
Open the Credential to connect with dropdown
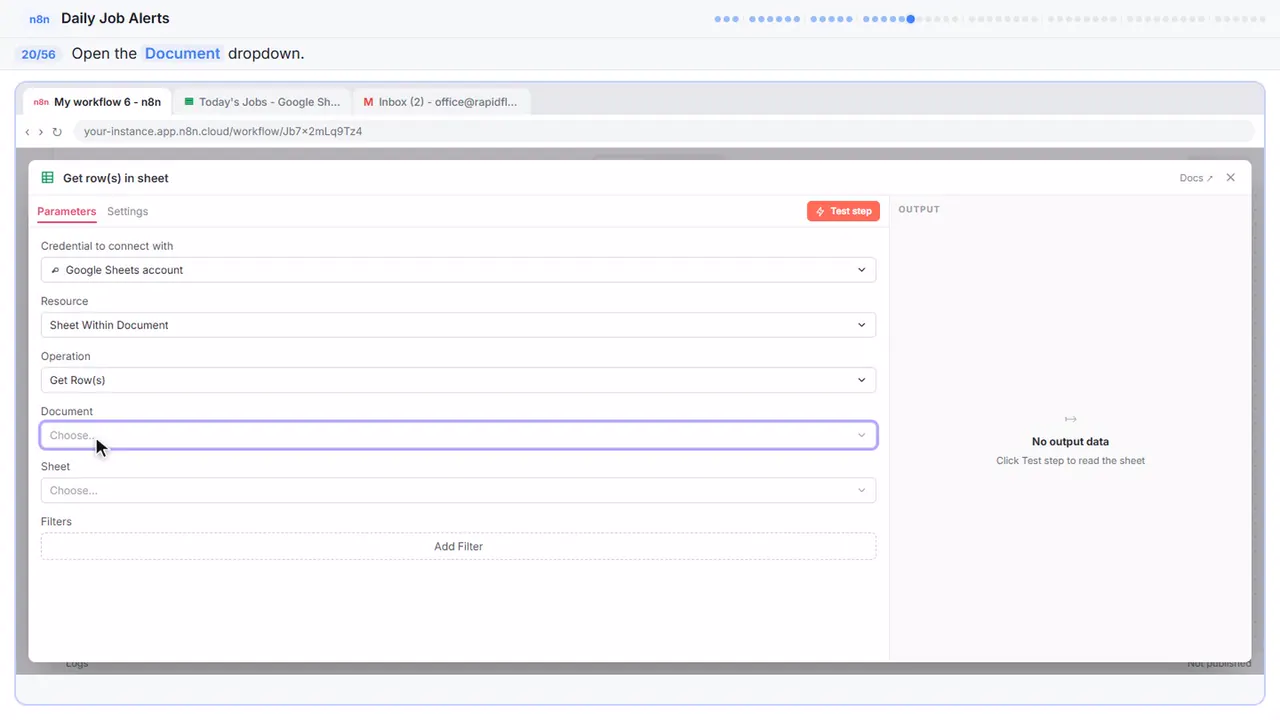458,270
